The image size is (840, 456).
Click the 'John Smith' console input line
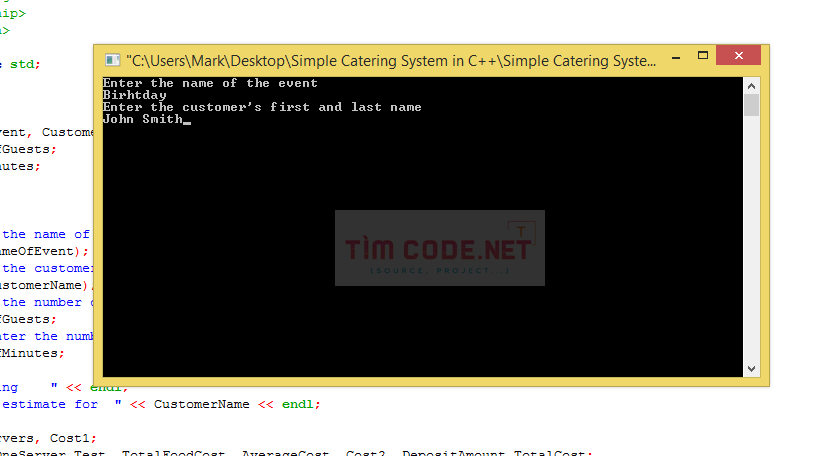tap(142, 119)
